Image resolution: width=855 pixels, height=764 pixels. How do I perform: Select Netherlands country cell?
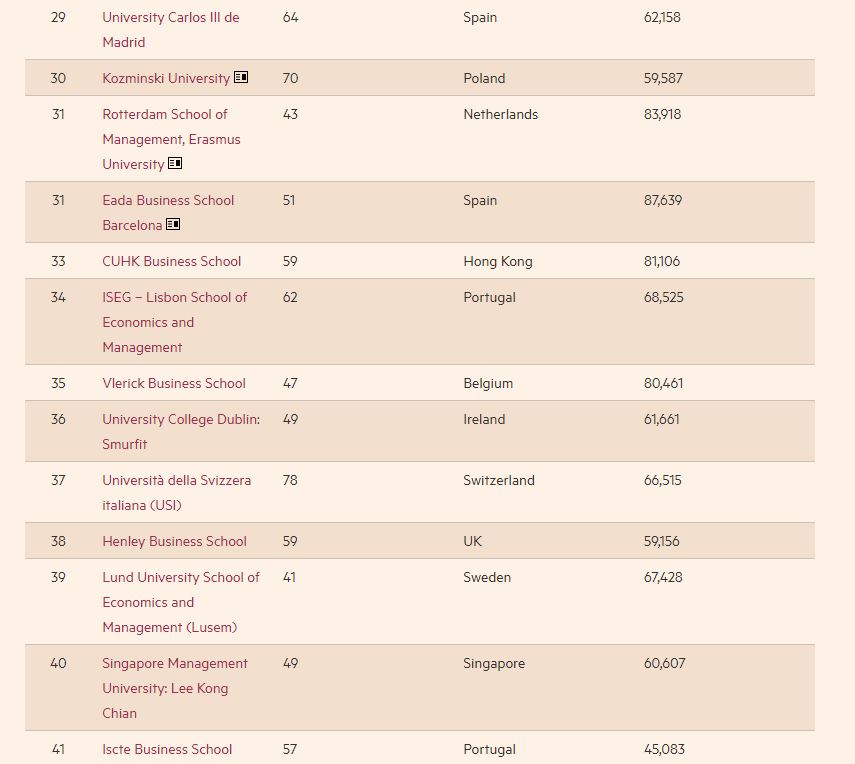501,115
